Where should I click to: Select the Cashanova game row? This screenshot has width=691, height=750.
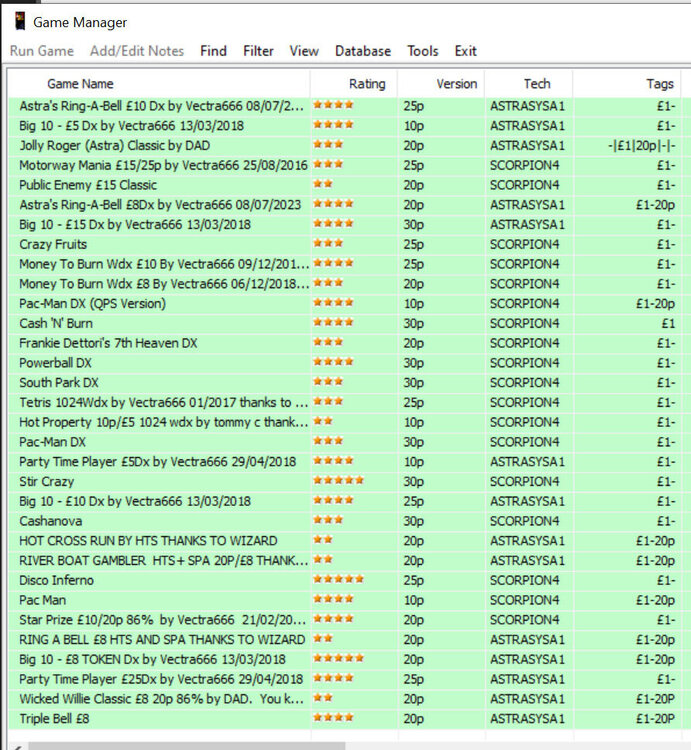(349, 521)
